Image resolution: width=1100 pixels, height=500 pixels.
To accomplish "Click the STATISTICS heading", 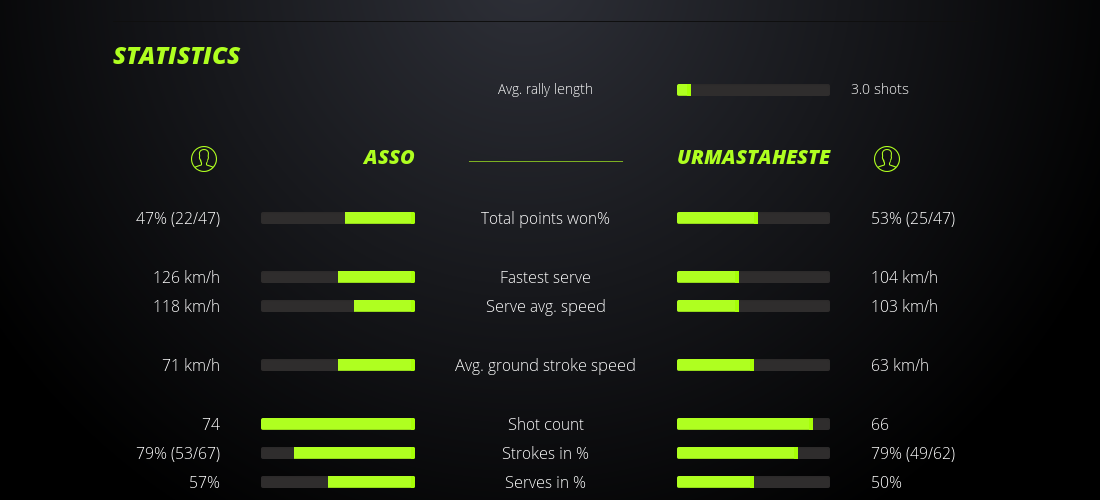I will pos(177,56).
